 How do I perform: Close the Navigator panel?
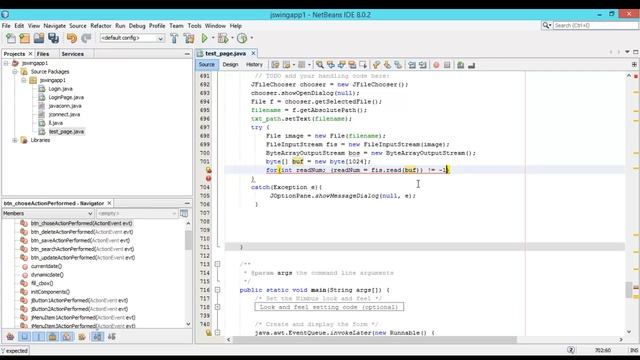coord(109,203)
